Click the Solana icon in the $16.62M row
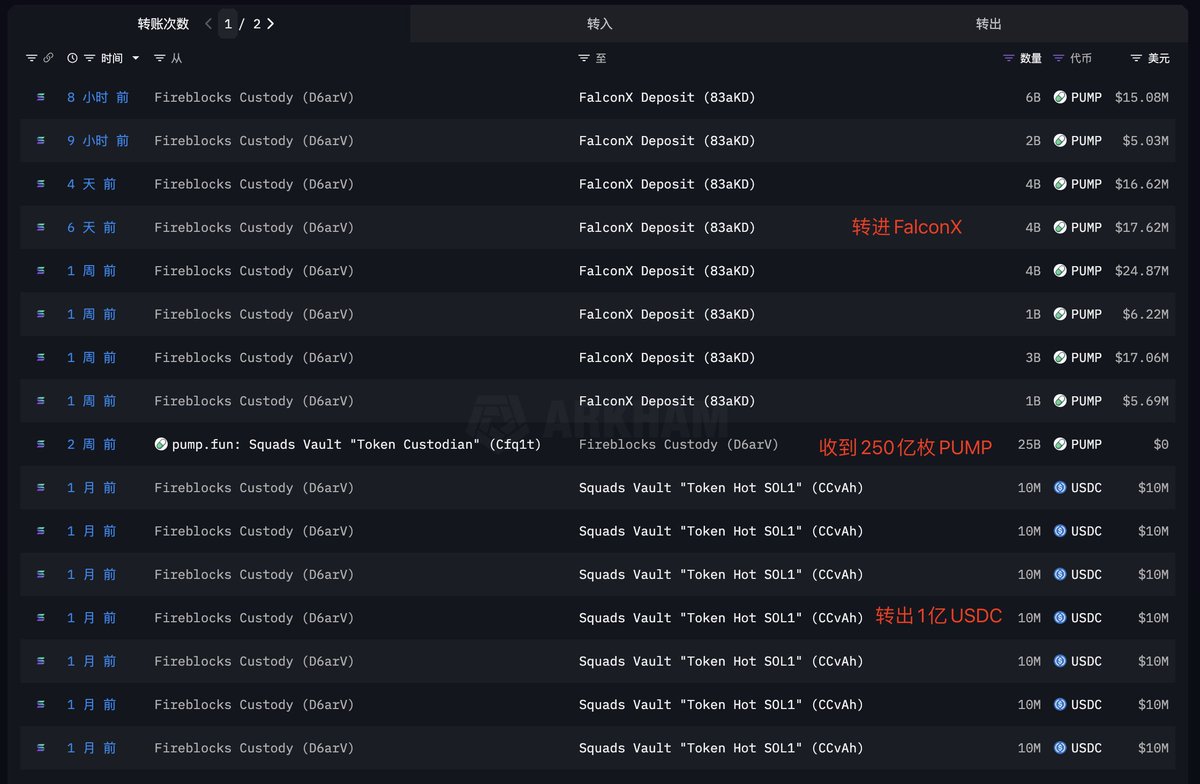 click(41, 184)
